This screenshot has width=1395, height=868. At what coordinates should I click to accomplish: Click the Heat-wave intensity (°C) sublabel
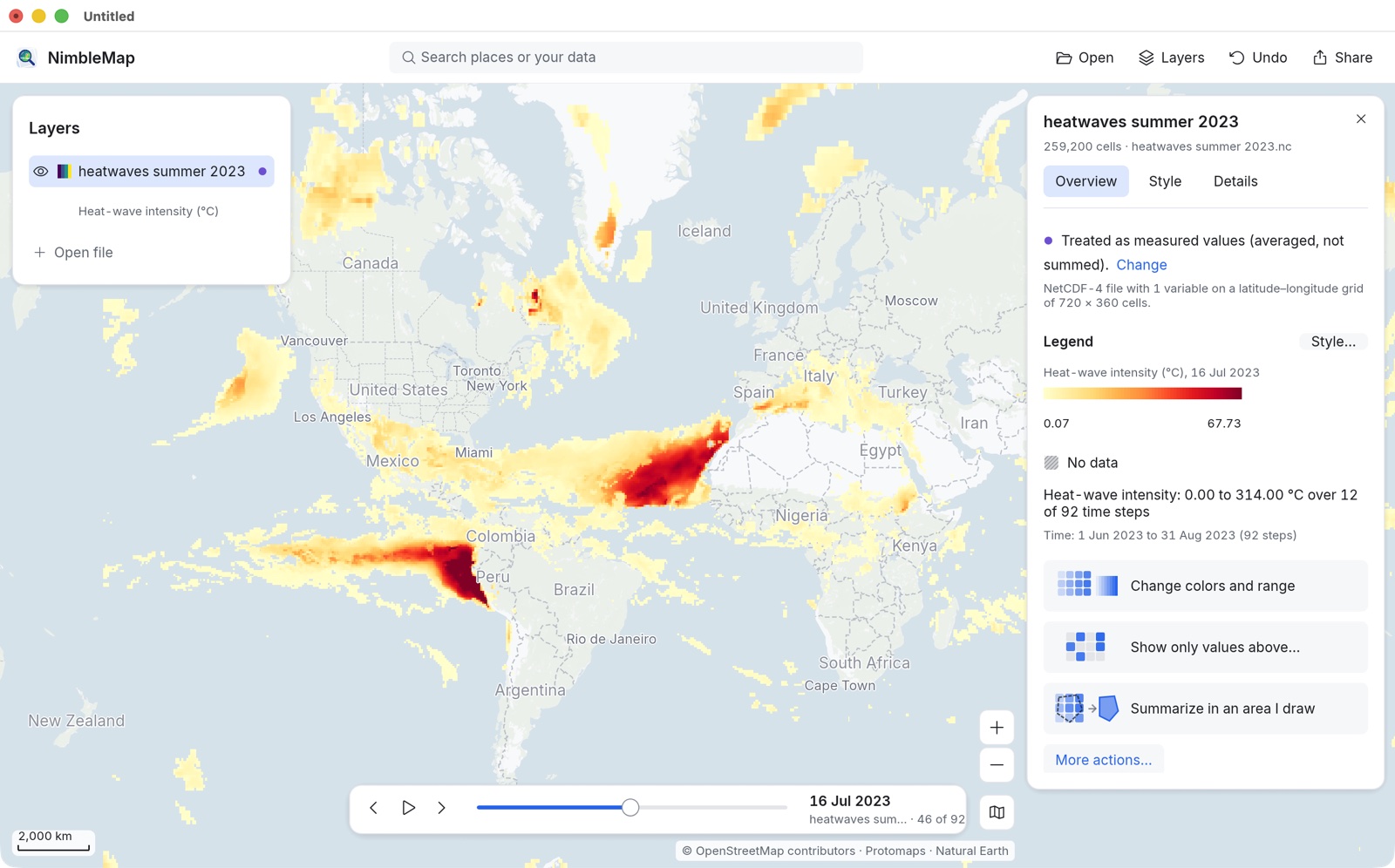tap(148, 211)
